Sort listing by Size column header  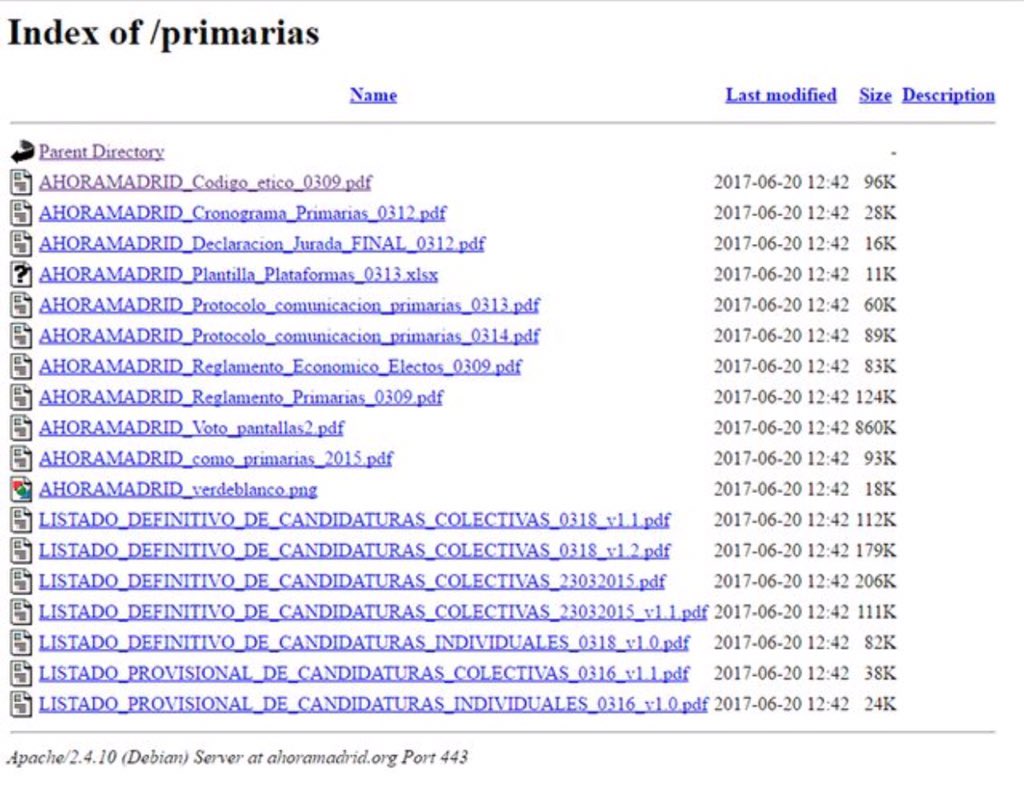pyautogui.click(x=875, y=95)
